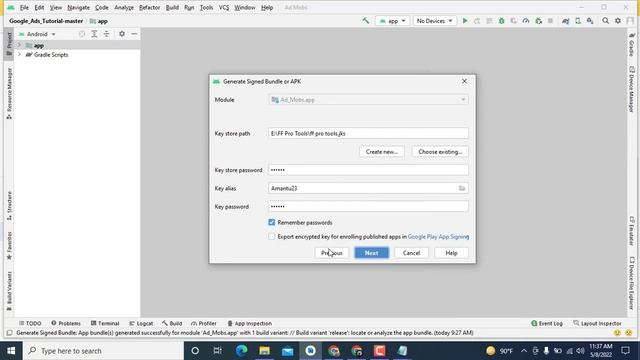Open Module dropdown in dialog
Viewport: 640px width, 360px height.
[368, 100]
